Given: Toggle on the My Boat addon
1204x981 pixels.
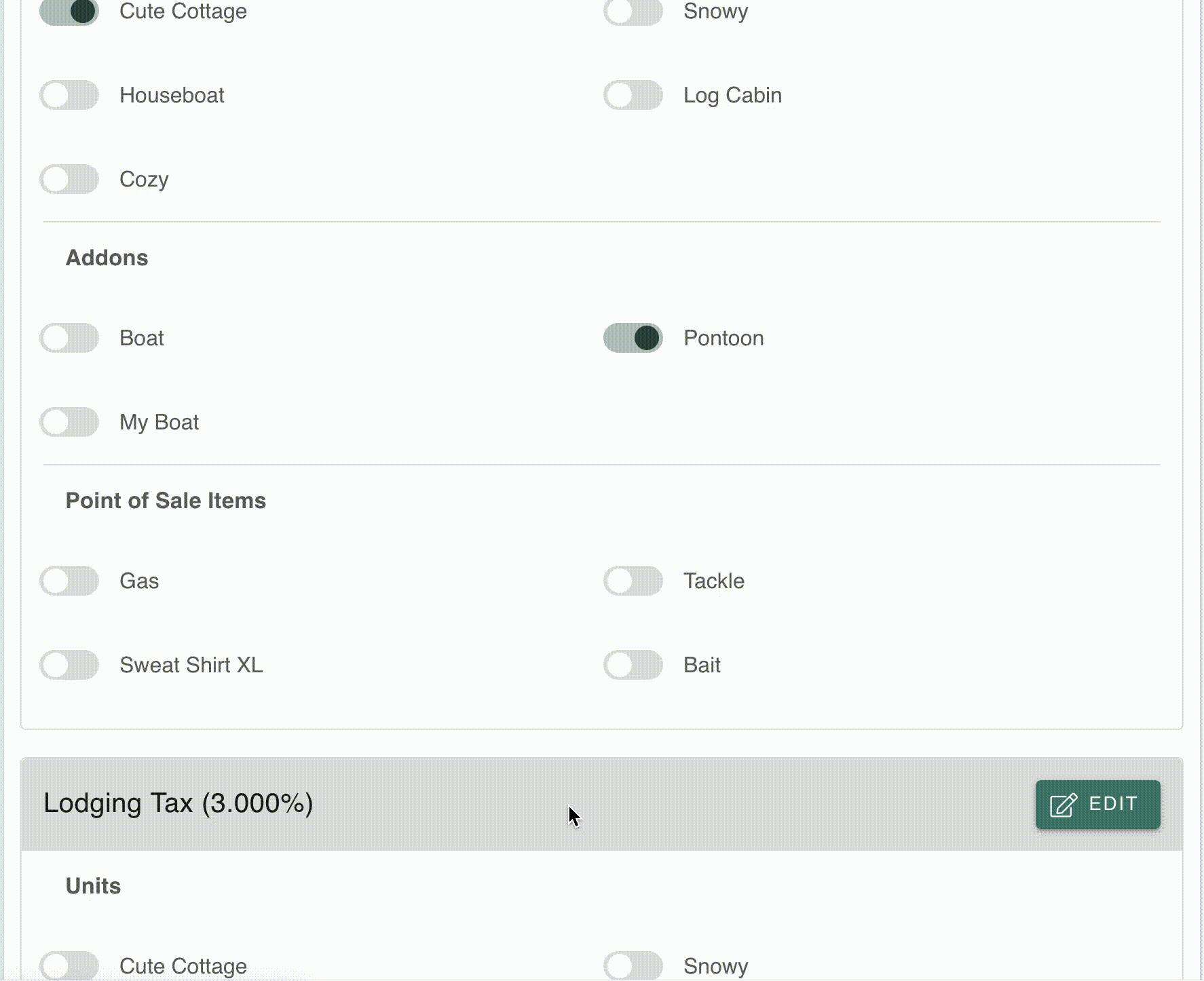Looking at the screenshot, I should (x=69, y=422).
